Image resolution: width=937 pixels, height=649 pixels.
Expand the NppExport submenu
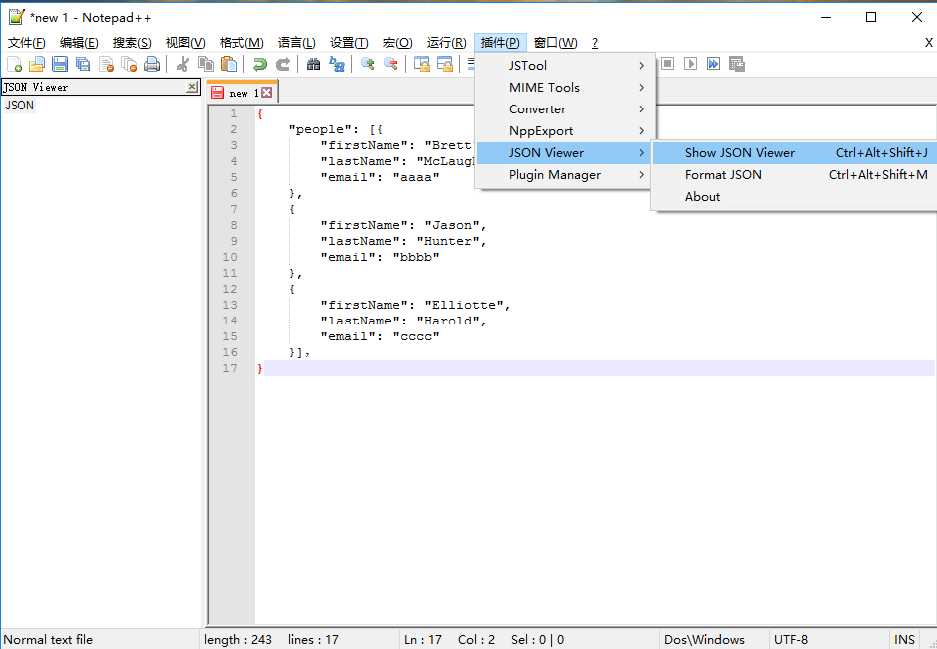[565, 131]
